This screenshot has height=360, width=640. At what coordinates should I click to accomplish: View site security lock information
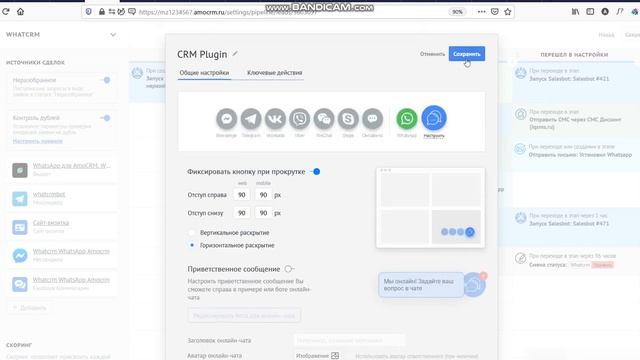click(x=102, y=12)
